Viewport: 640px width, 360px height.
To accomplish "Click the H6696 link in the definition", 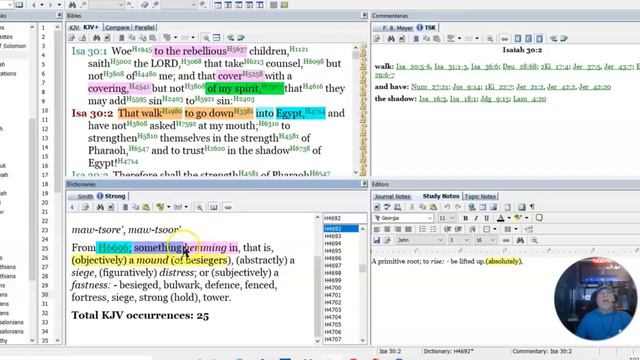I will point(114,248).
